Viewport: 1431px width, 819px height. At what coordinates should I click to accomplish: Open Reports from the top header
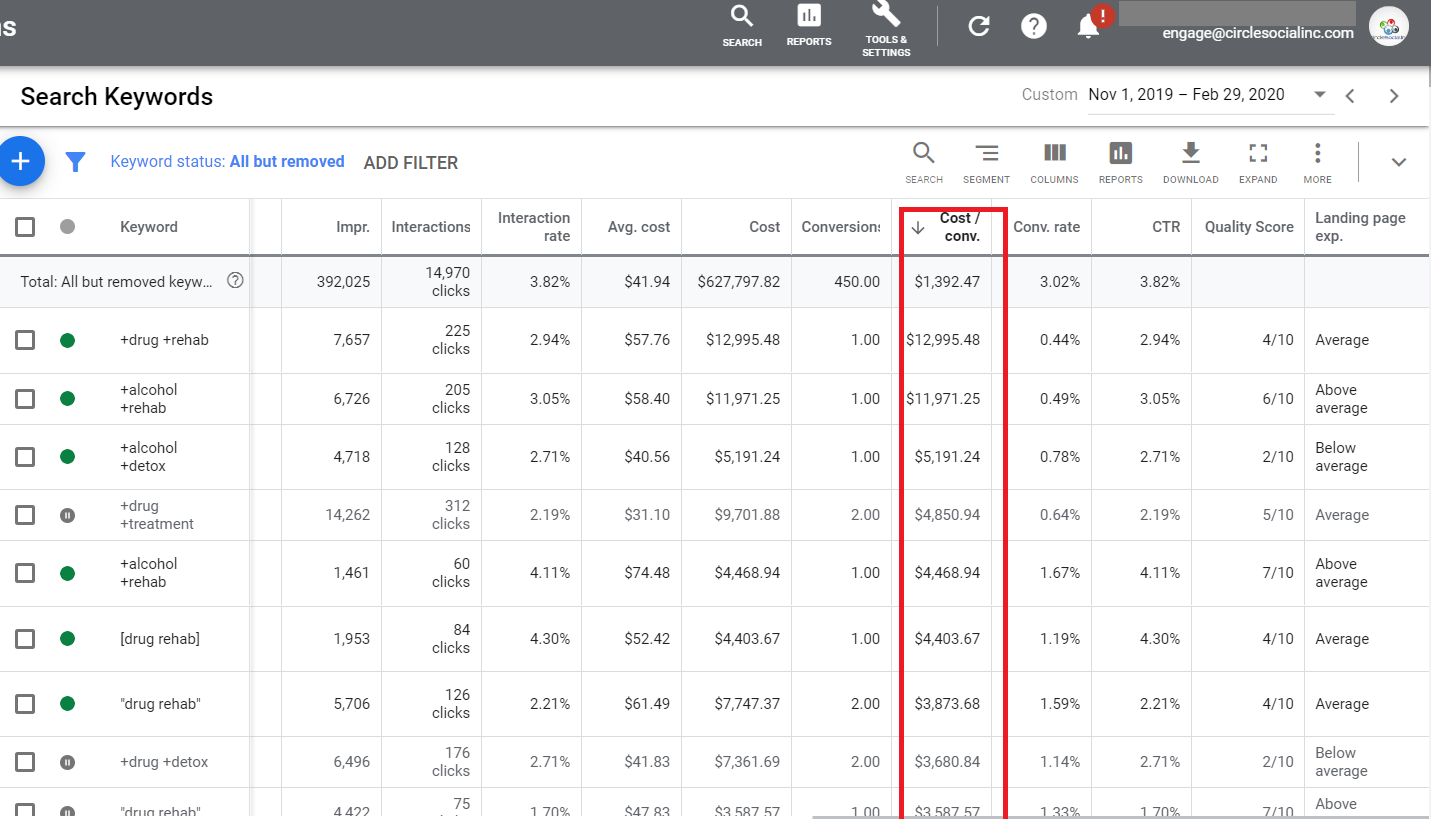[808, 24]
